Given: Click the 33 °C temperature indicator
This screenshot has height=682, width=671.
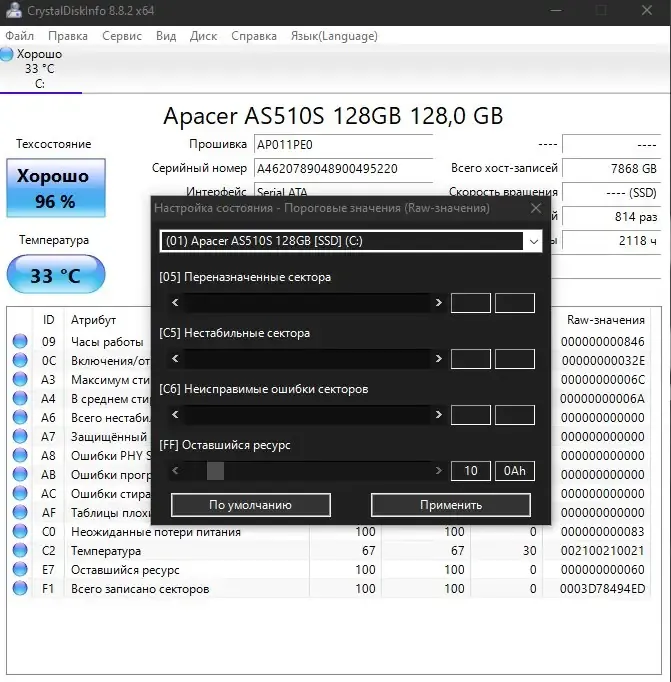Looking at the screenshot, I should pos(56,274).
